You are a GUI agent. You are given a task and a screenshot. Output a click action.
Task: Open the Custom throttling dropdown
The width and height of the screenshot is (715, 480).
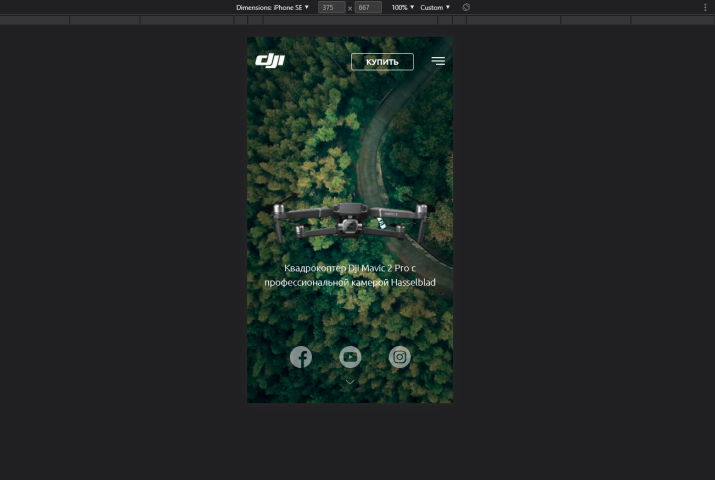pos(435,7)
